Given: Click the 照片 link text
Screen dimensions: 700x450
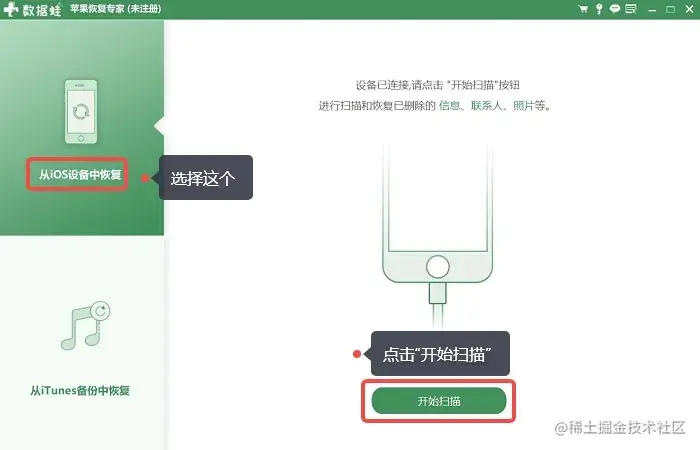Looking at the screenshot, I should pos(523,106).
